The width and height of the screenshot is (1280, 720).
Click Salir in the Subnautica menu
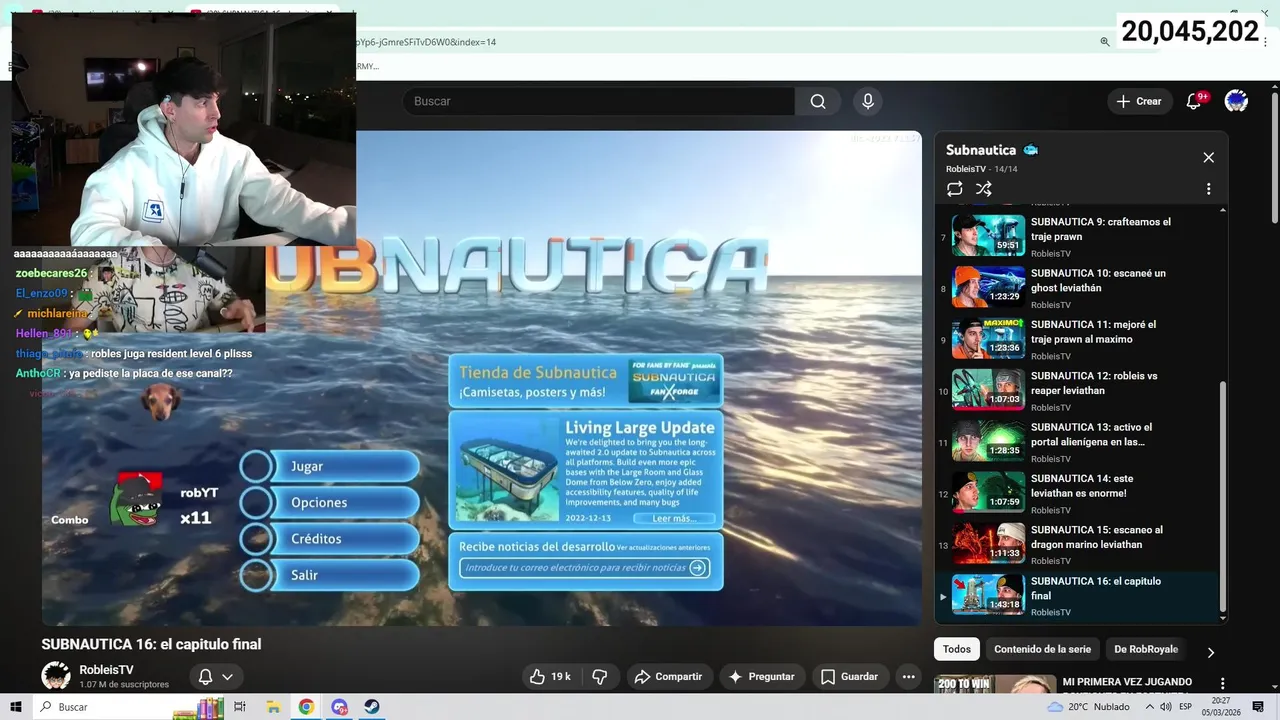(x=330, y=575)
